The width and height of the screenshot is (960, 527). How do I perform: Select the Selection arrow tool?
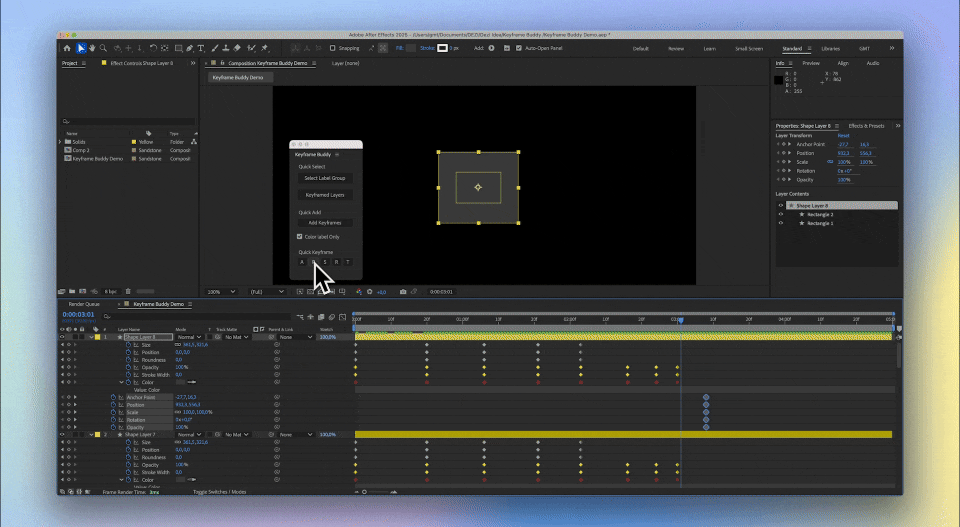tap(81, 48)
